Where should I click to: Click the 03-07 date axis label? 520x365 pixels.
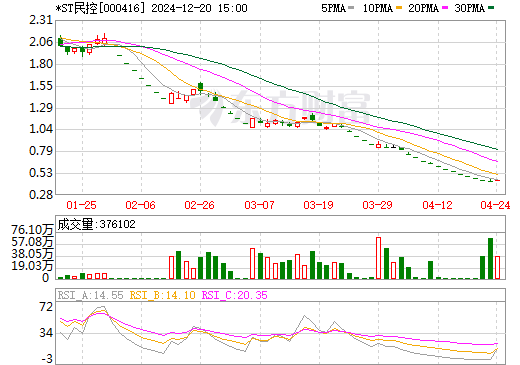coord(259,205)
